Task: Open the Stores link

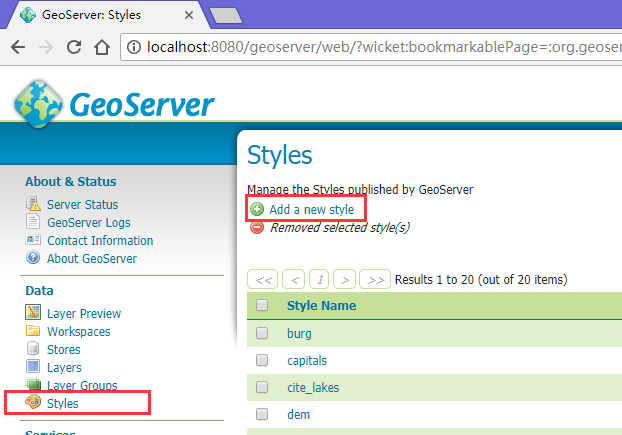Action: [x=64, y=350]
